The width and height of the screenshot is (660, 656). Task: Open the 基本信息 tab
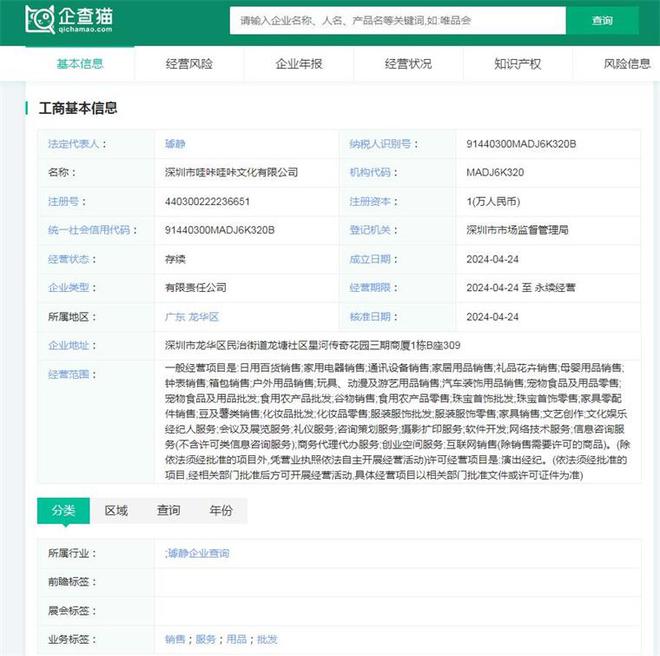coord(80,64)
